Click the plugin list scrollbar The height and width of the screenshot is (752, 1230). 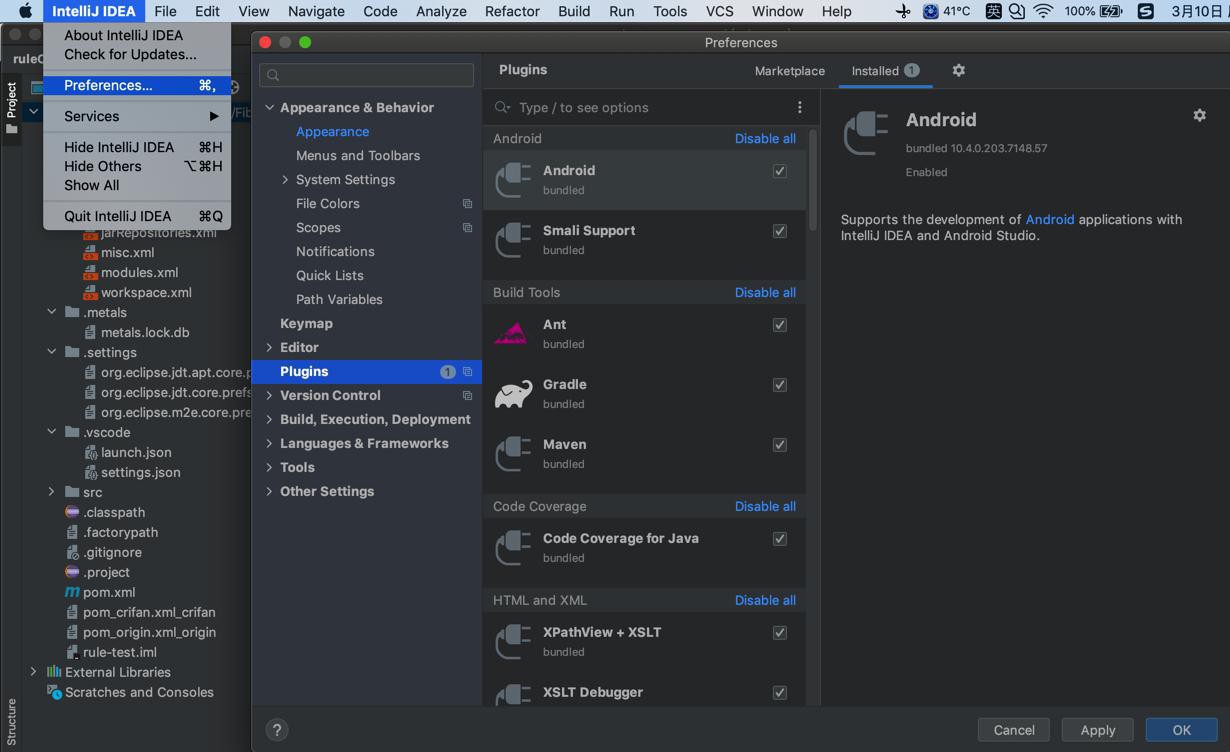(812, 181)
